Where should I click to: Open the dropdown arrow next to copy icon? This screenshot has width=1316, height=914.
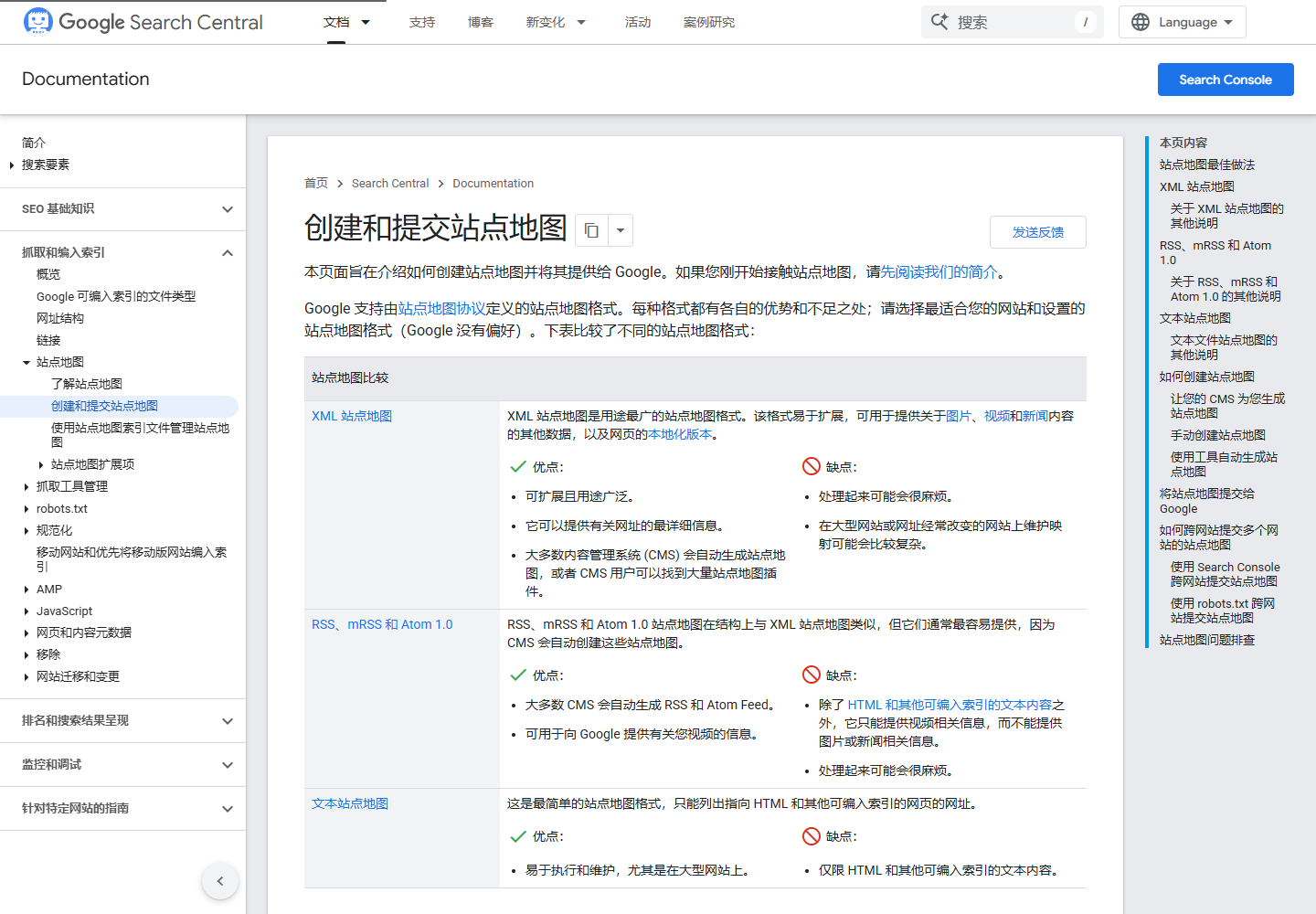(620, 230)
